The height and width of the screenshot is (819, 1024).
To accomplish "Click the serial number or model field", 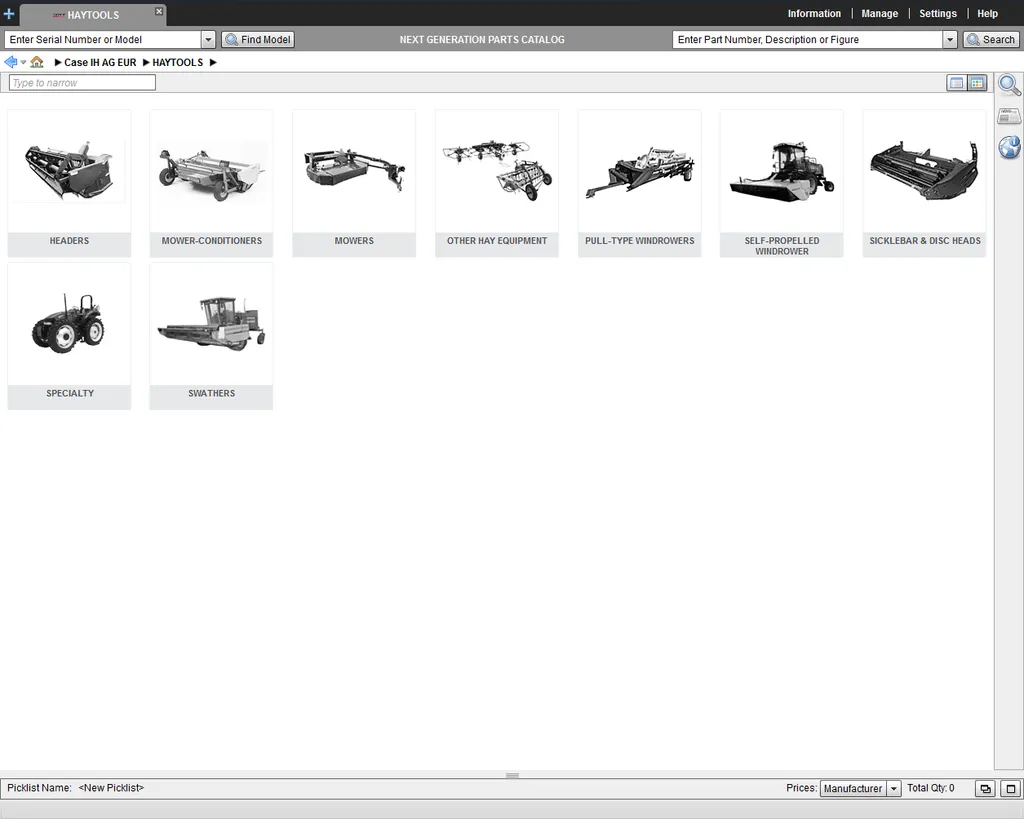I will tap(103, 39).
